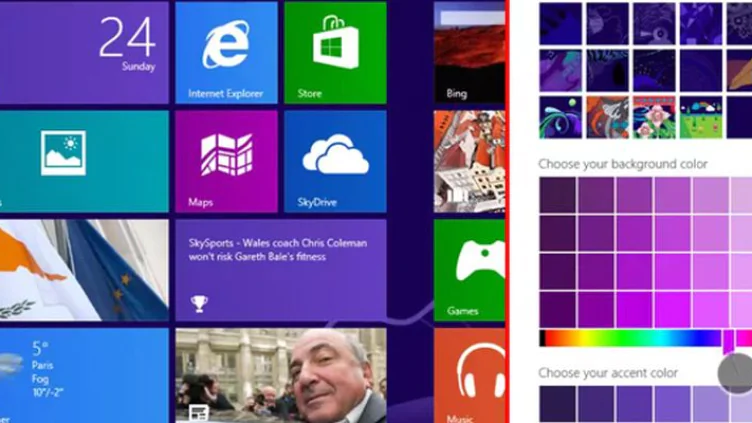Open the News tile with man's photo

tap(281, 376)
